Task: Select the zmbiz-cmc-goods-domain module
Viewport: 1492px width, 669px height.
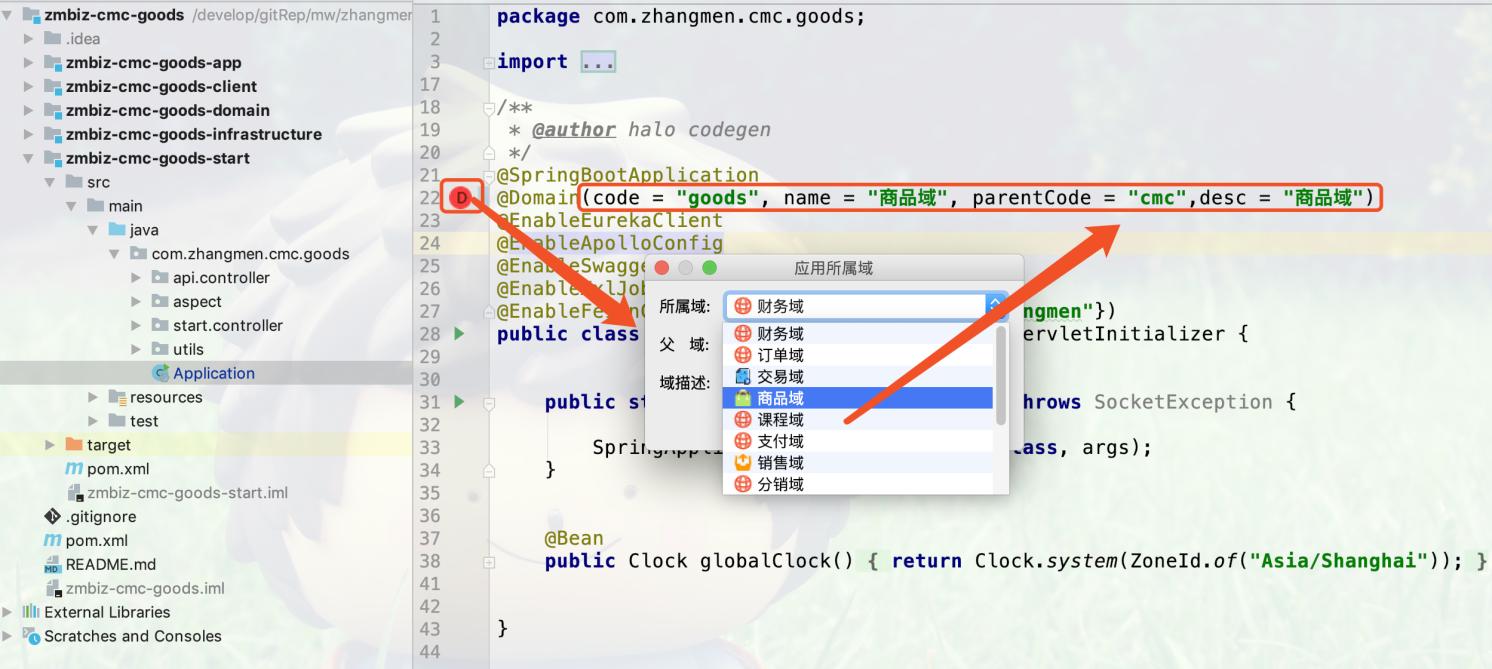Action: coord(167,110)
